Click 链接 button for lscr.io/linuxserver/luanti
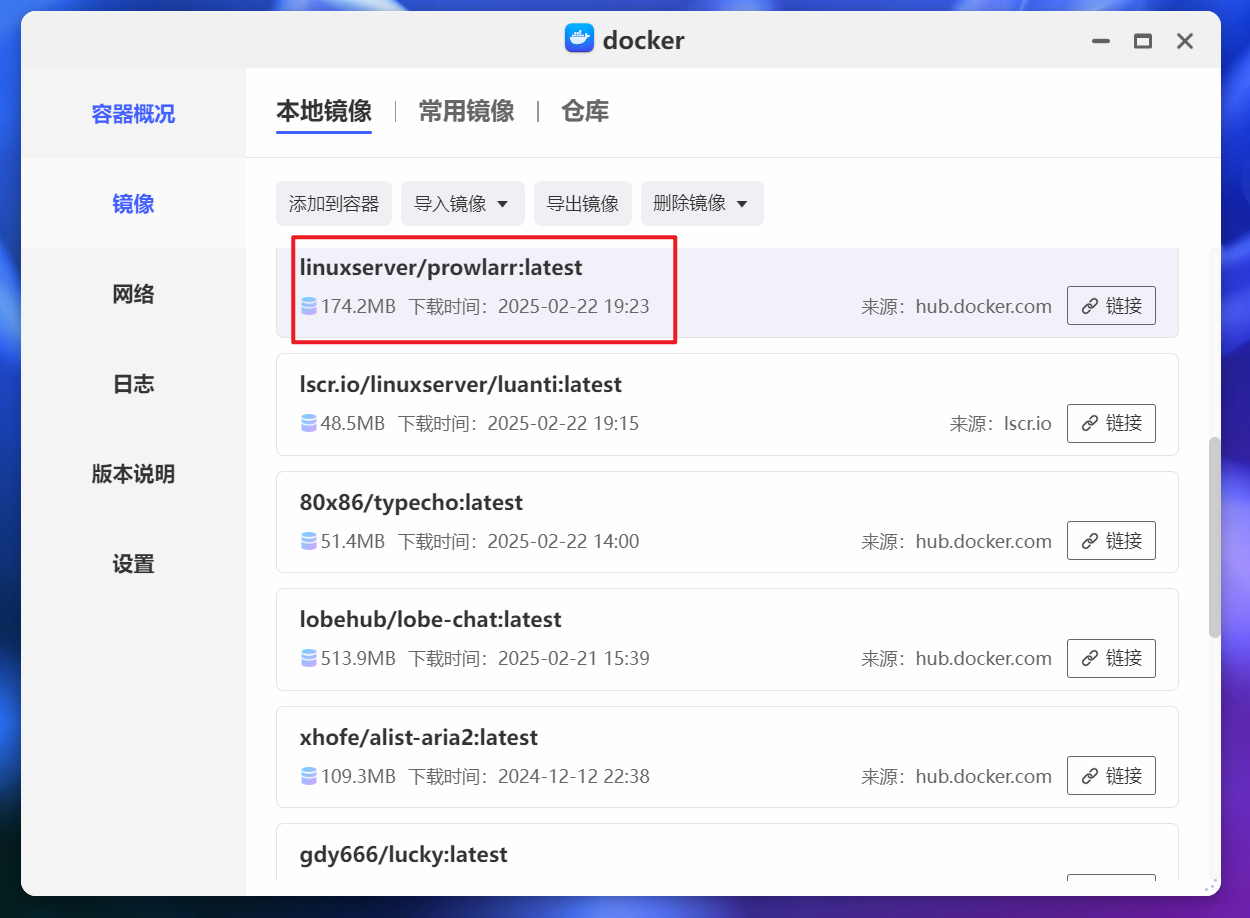This screenshot has width=1250, height=918. tap(1111, 423)
